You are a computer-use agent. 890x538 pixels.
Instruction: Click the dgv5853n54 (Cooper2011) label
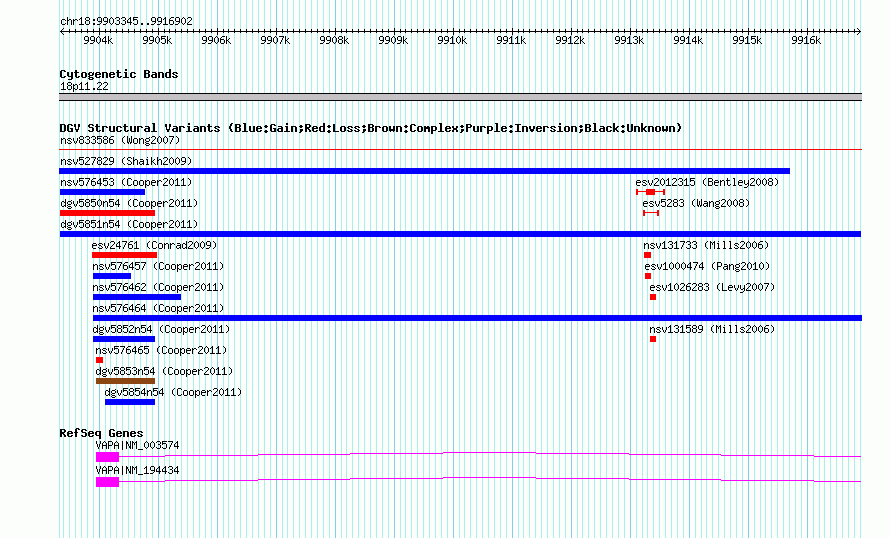[x=165, y=371]
